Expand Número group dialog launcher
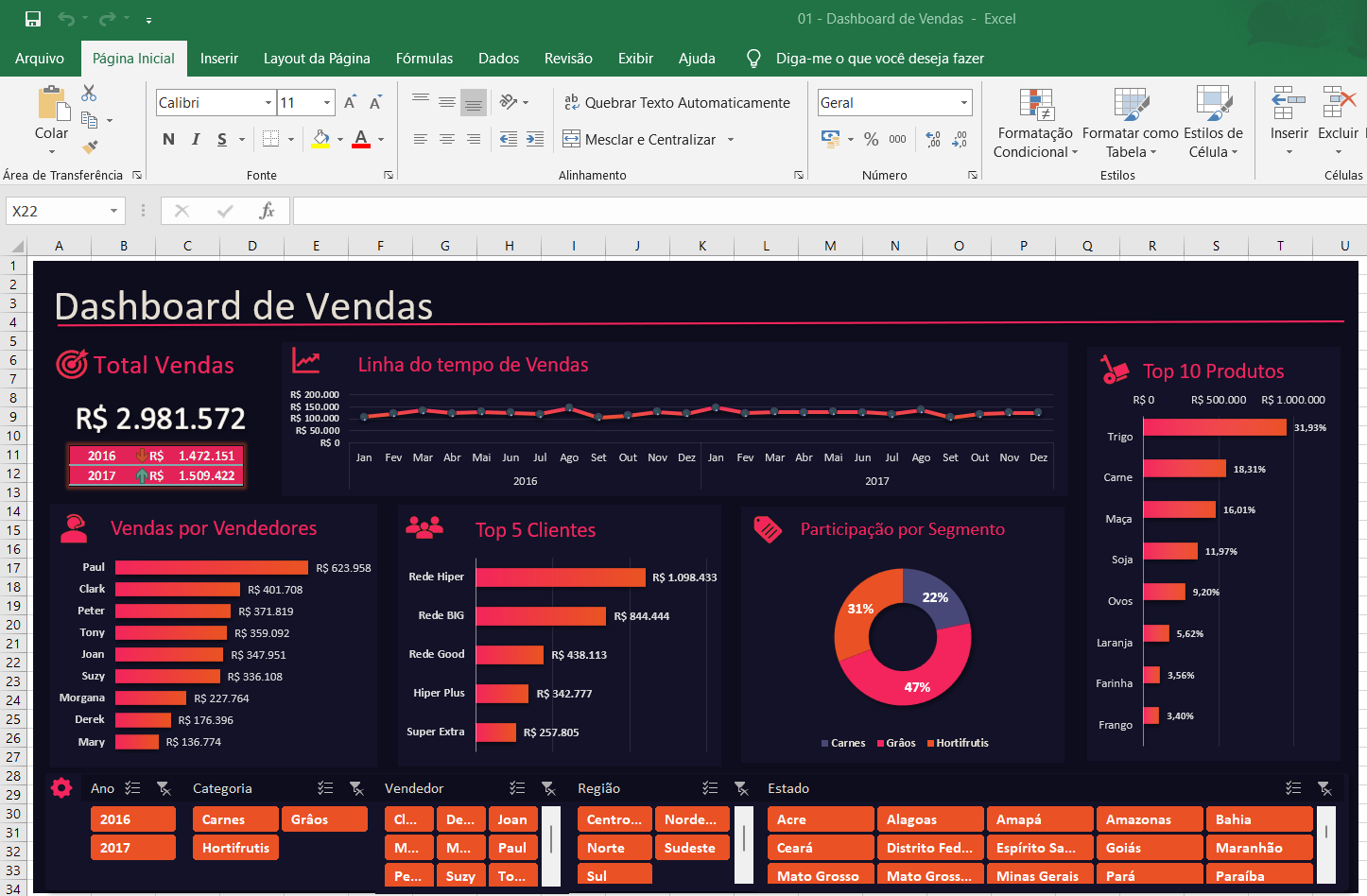1367x896 pixels. click(x=973, y=175)
